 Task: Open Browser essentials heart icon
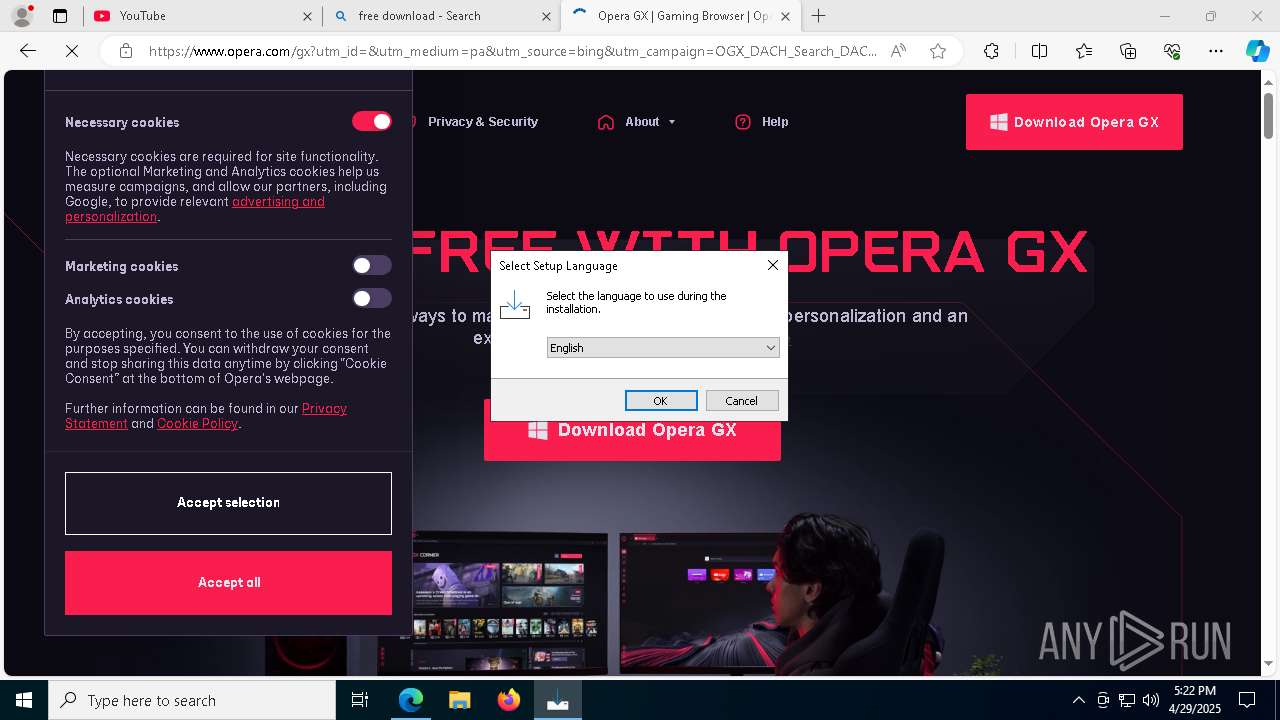[x=1172, y=51]
